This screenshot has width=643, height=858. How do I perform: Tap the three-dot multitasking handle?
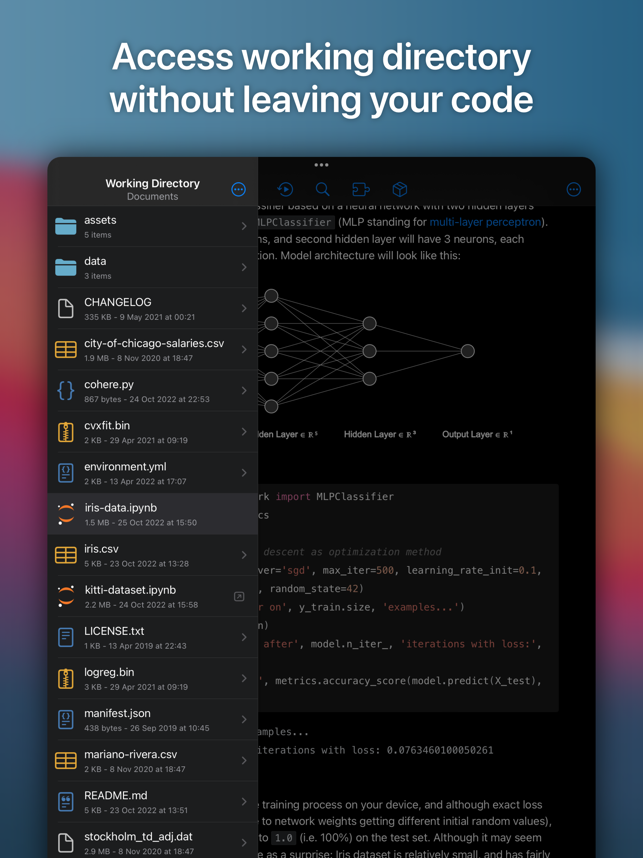[x=321, y=165]
